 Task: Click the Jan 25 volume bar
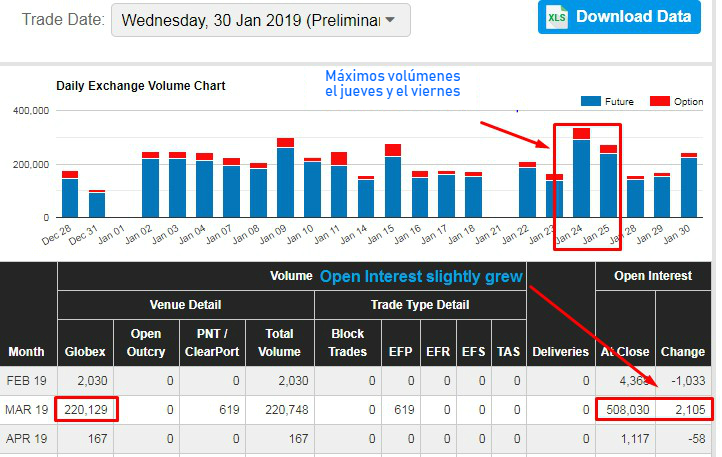tap(608, 184)
